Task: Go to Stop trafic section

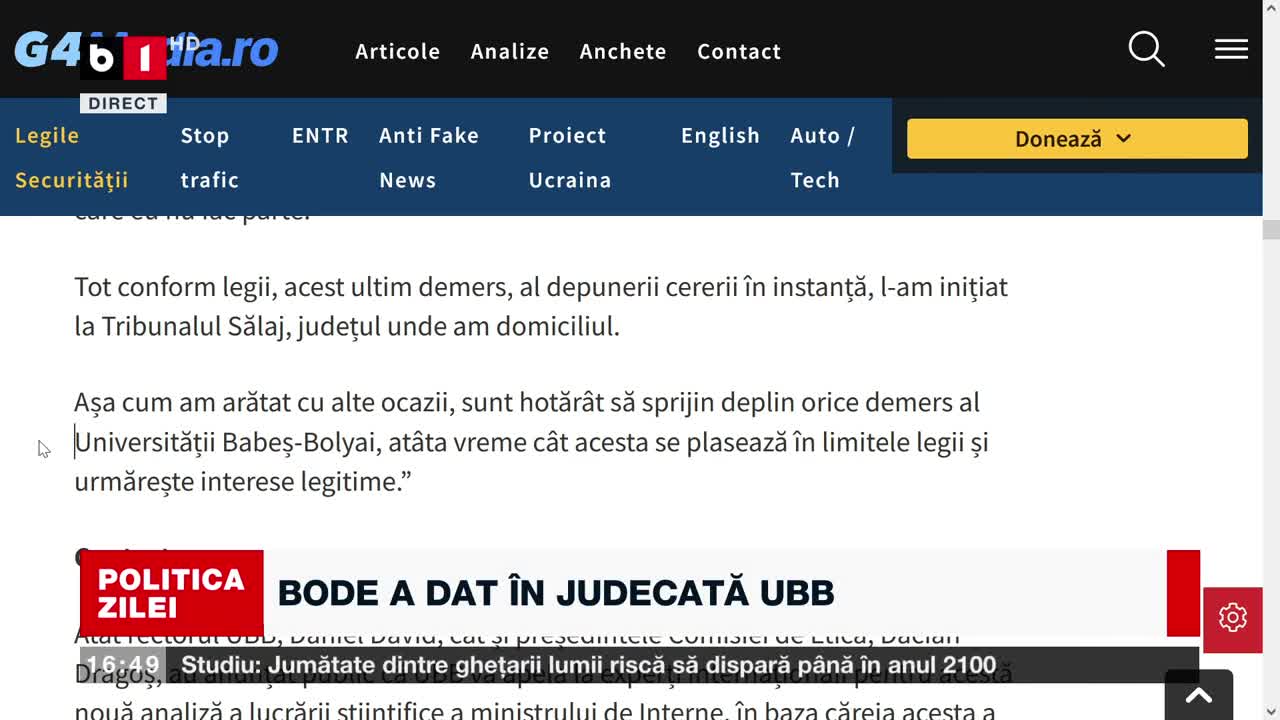Action: [209, 157]
